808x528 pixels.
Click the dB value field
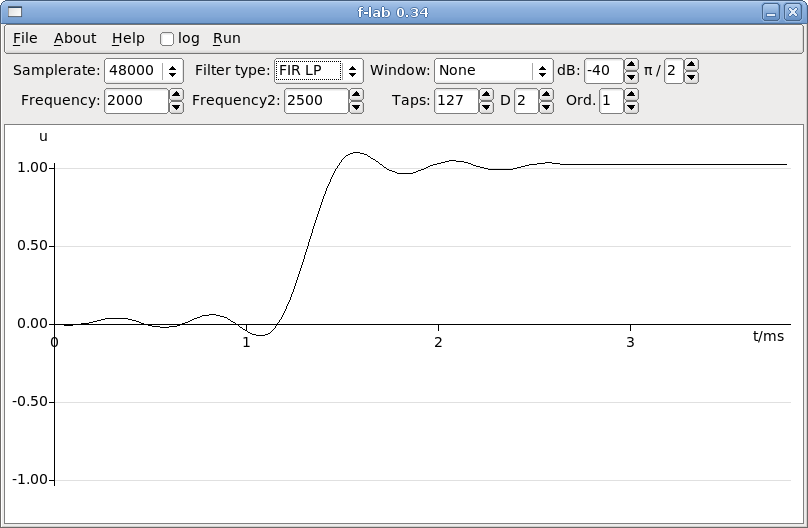pos(604,71)
